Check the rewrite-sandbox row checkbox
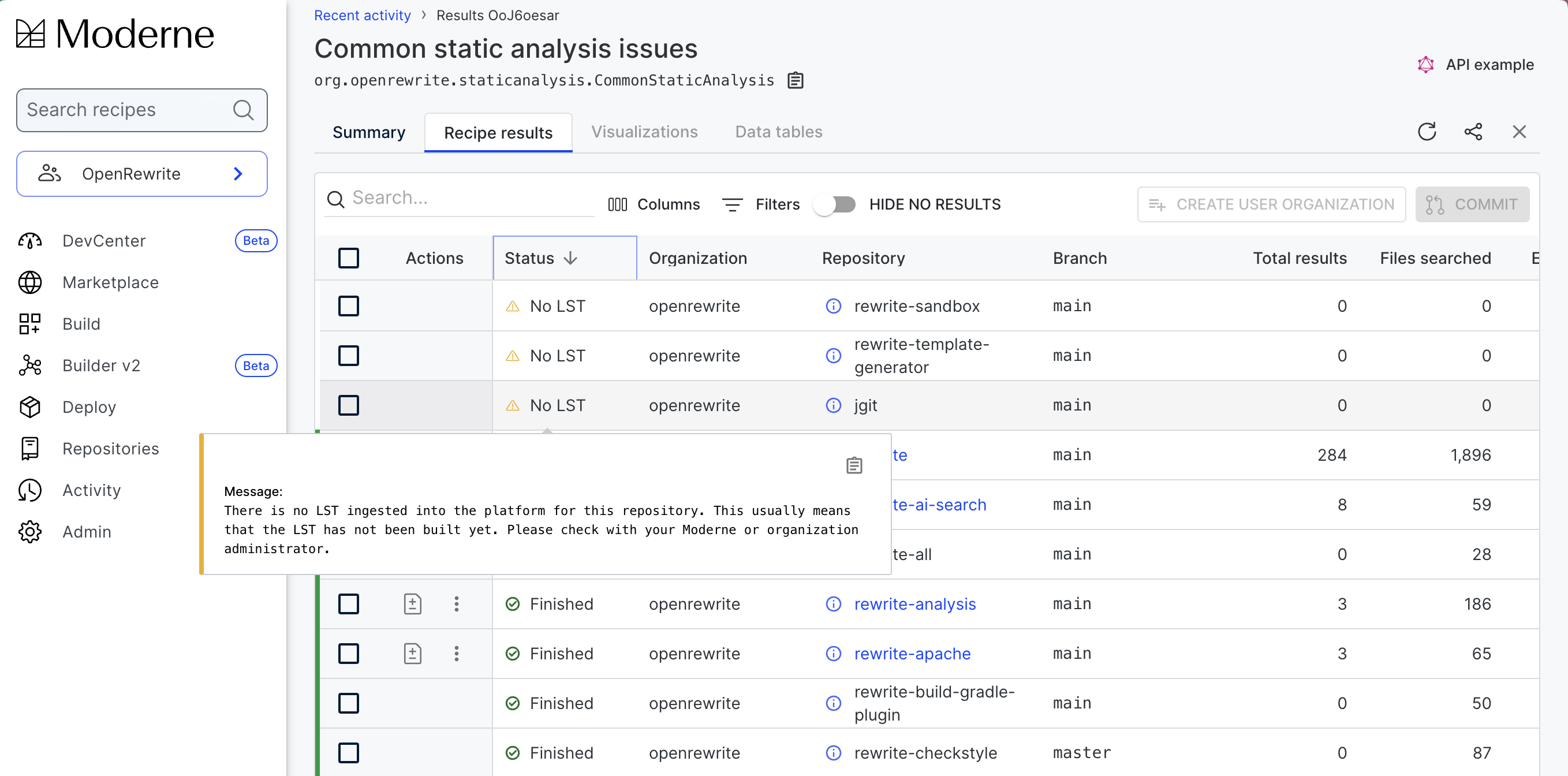Viewport: 1568px width, 776px height. click(x=349, y=306)
